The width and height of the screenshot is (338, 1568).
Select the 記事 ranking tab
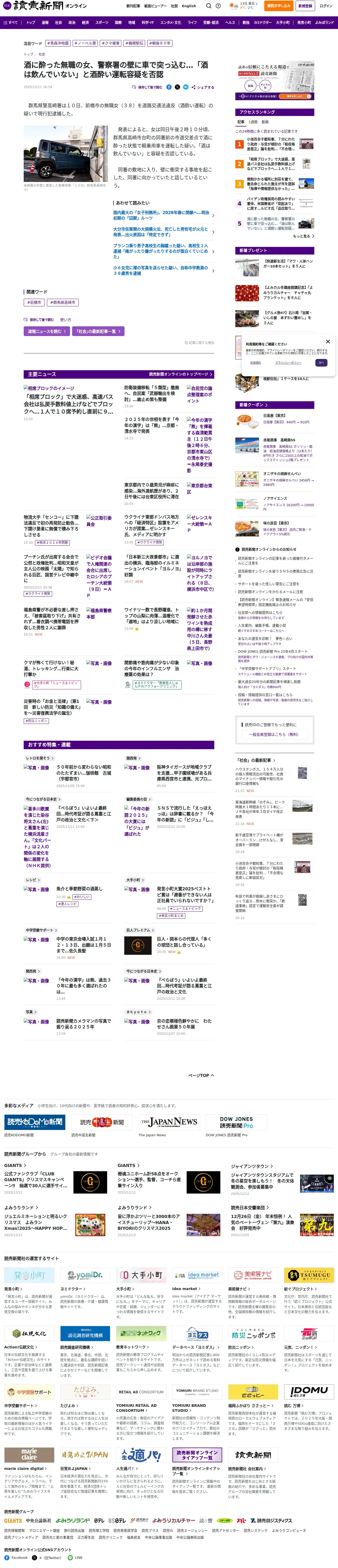[241, 122]
